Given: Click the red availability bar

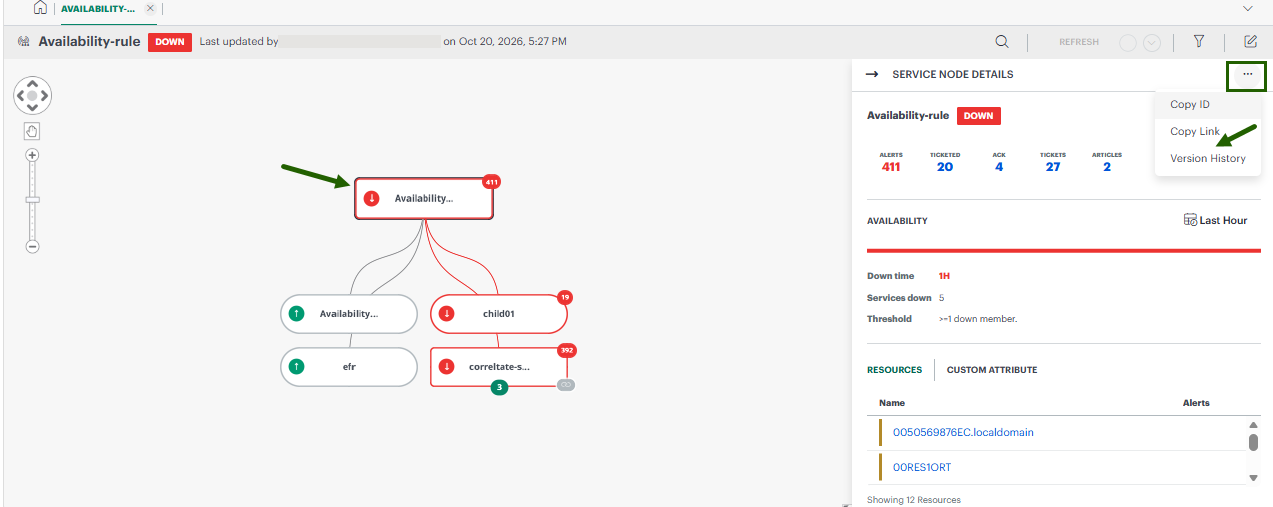Looking at the screenshot, I should coord(1064,250).
